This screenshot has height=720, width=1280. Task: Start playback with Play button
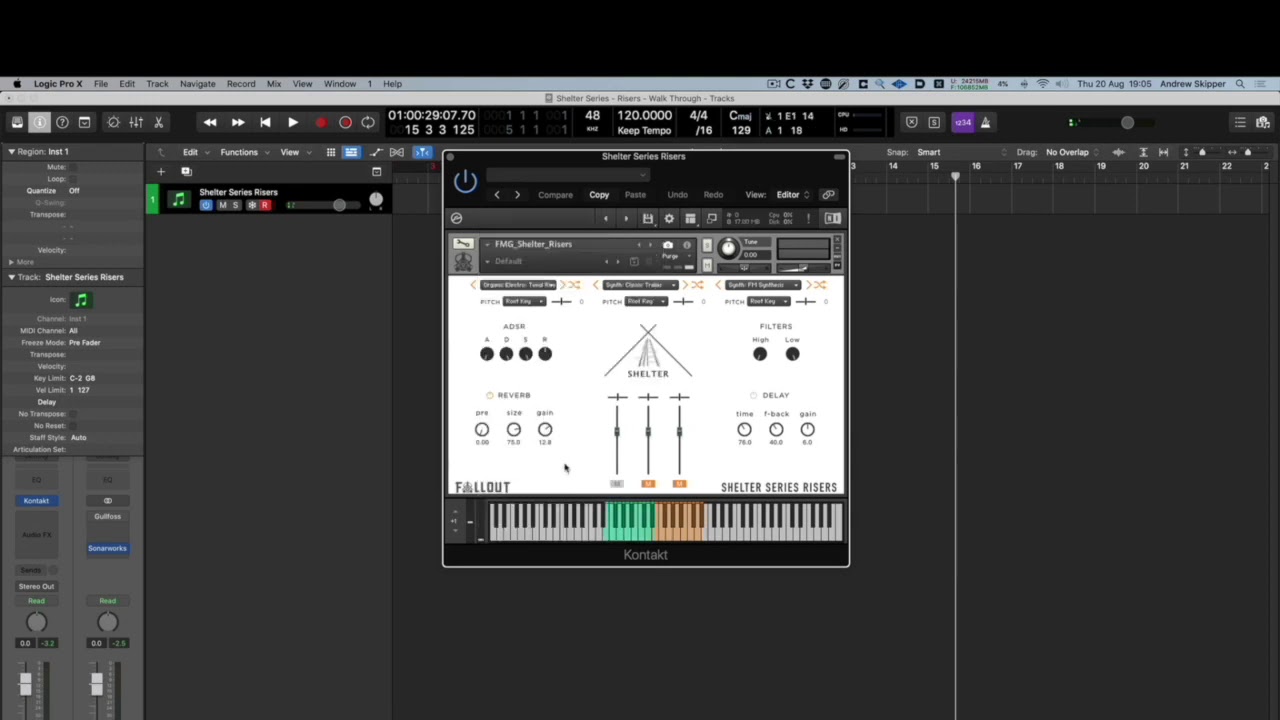(293, 122)
